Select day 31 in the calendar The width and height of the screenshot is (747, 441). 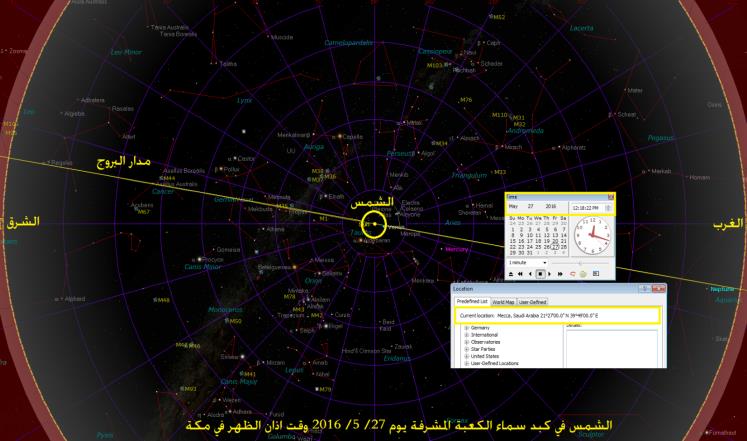(x=530, y=253)
